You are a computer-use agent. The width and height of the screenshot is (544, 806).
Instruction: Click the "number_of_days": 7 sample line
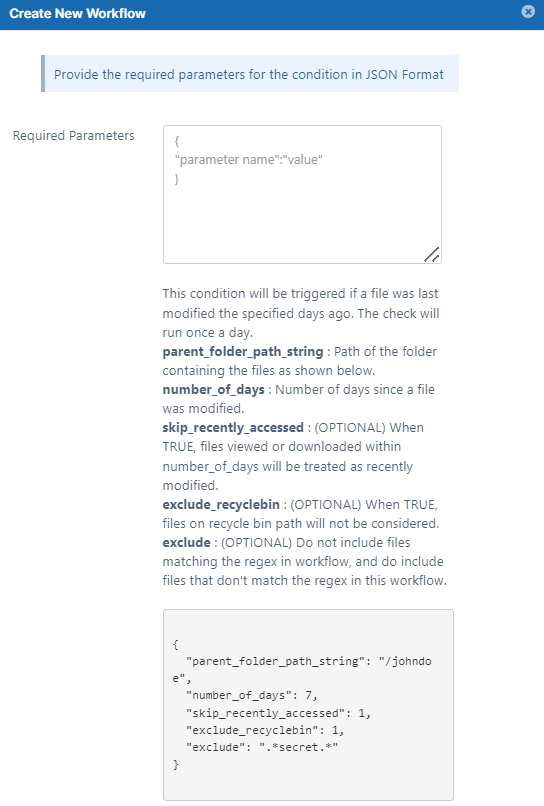[252, 695]
